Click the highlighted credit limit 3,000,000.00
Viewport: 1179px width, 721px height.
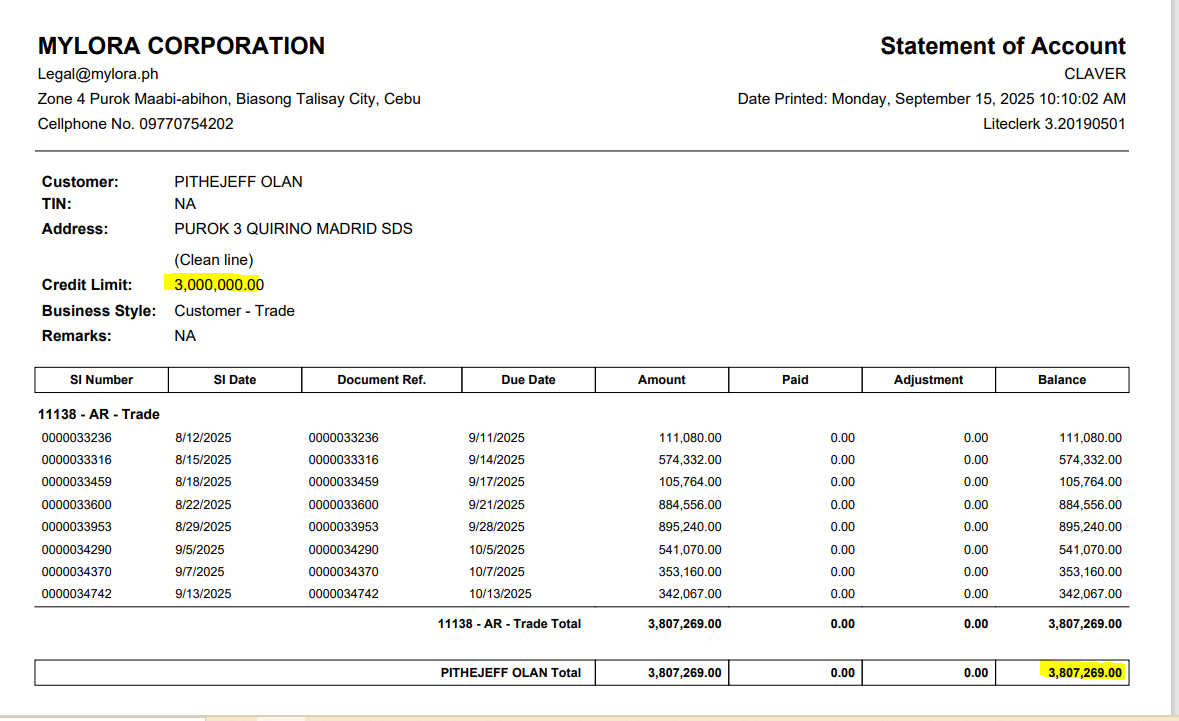pyautogui.click(x=218, y=285)
